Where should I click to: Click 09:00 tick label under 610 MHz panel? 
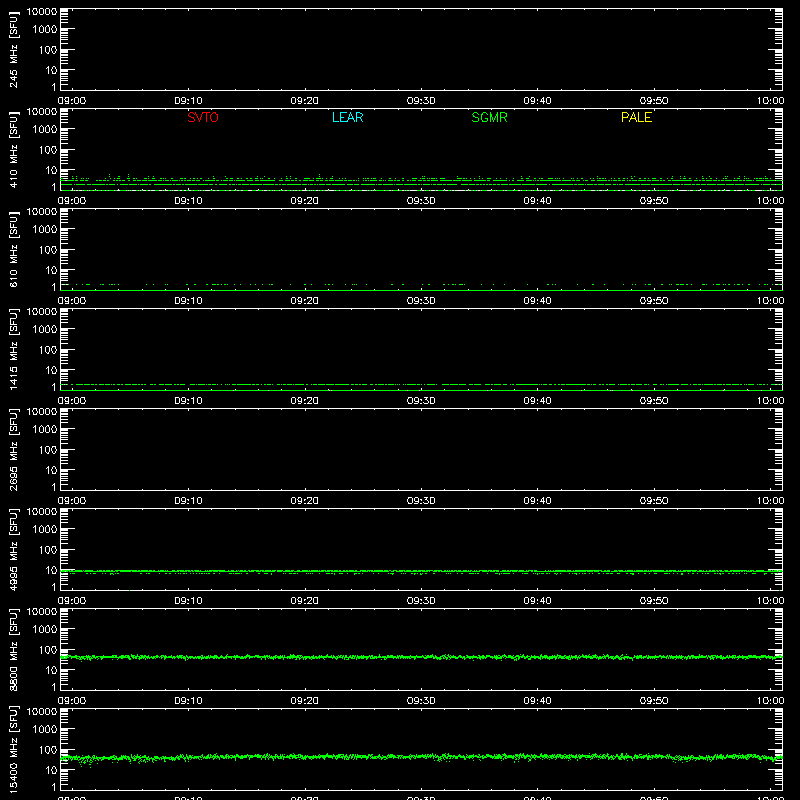(71, 301)
